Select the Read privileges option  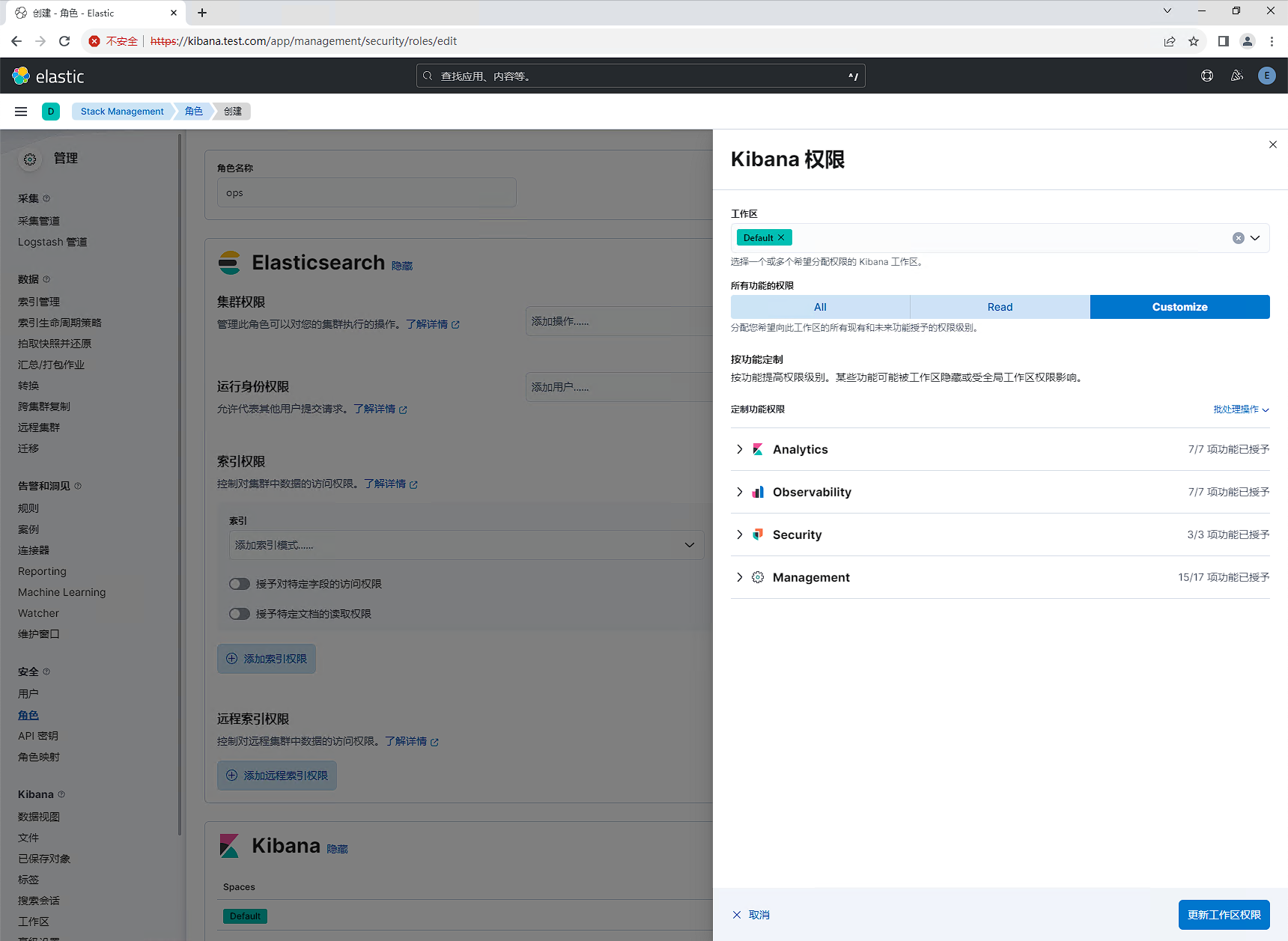tap(1000, 307)
